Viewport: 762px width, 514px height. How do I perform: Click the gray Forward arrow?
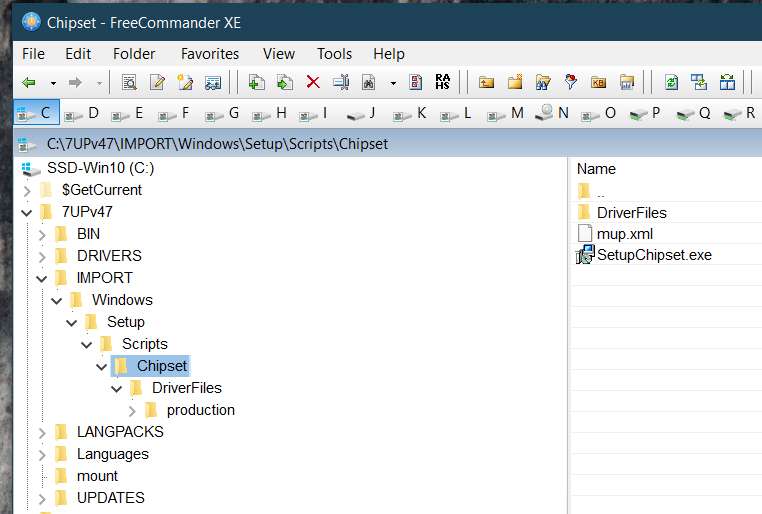tap(75, 83)
